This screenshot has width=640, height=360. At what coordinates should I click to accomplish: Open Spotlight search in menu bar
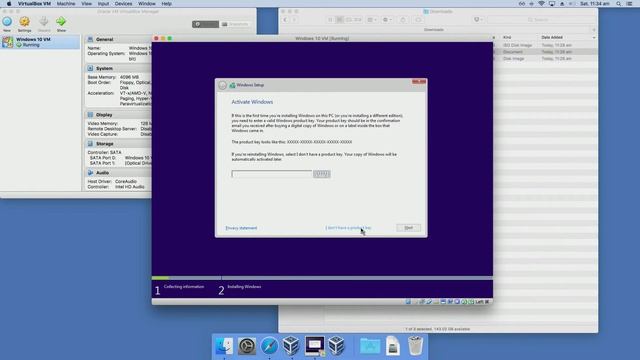[x=619, y=4]
